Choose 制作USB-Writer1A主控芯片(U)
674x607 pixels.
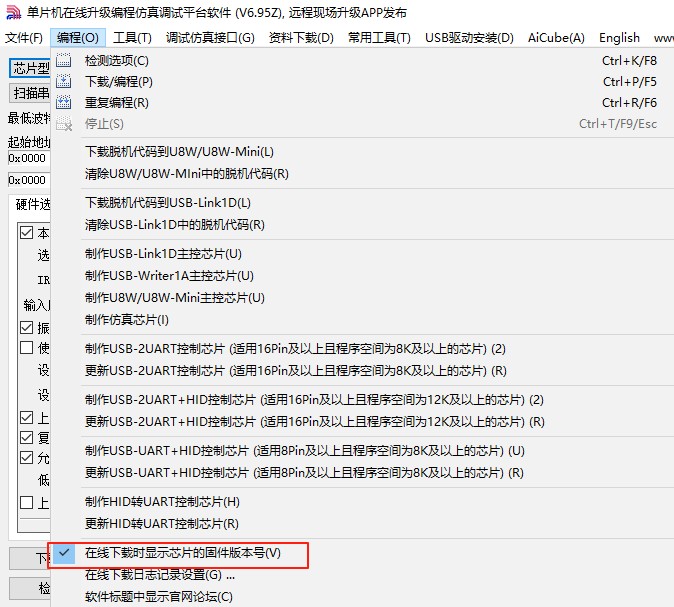[362, 276]
